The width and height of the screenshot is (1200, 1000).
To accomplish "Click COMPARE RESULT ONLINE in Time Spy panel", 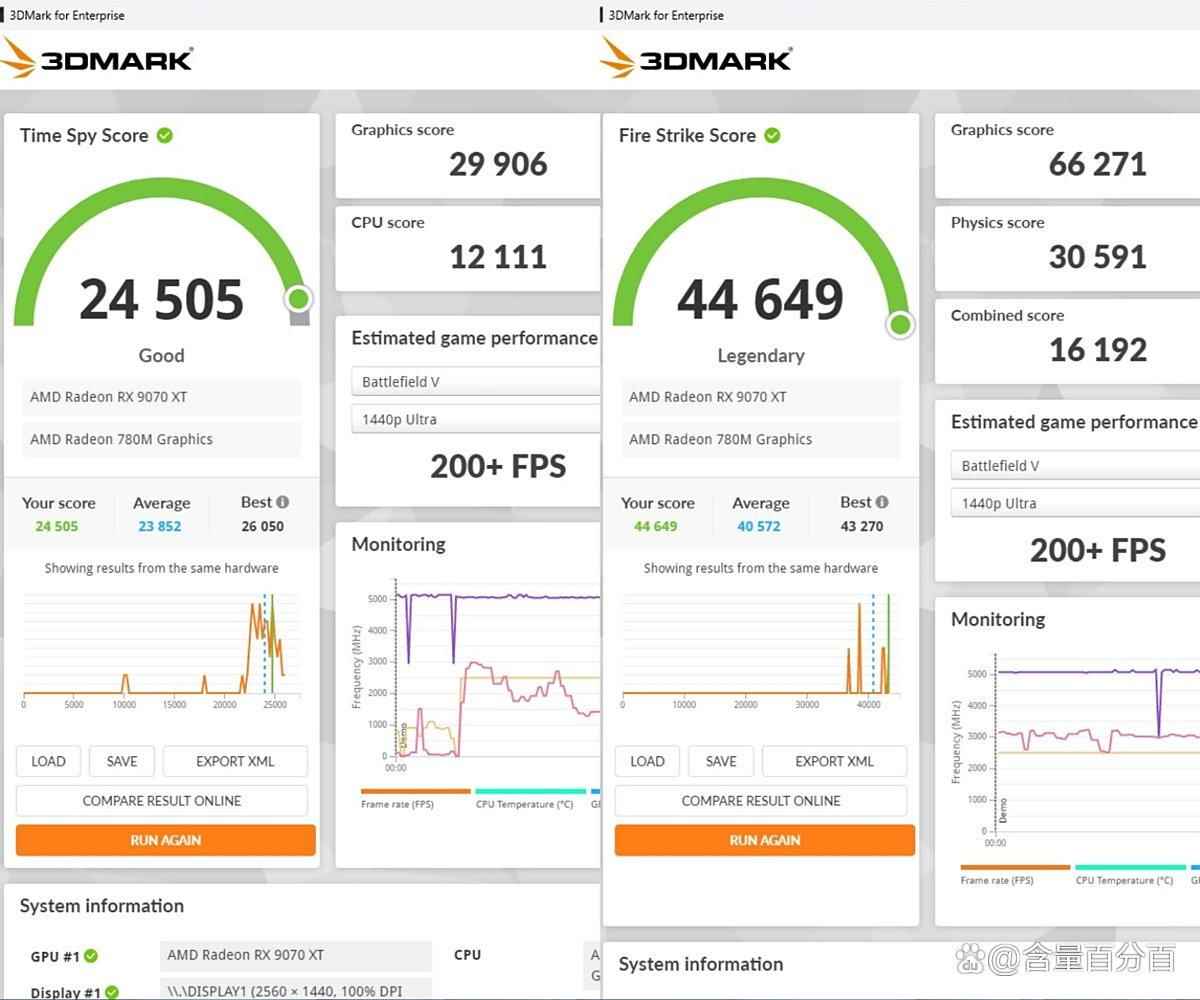I will [162, 800].
